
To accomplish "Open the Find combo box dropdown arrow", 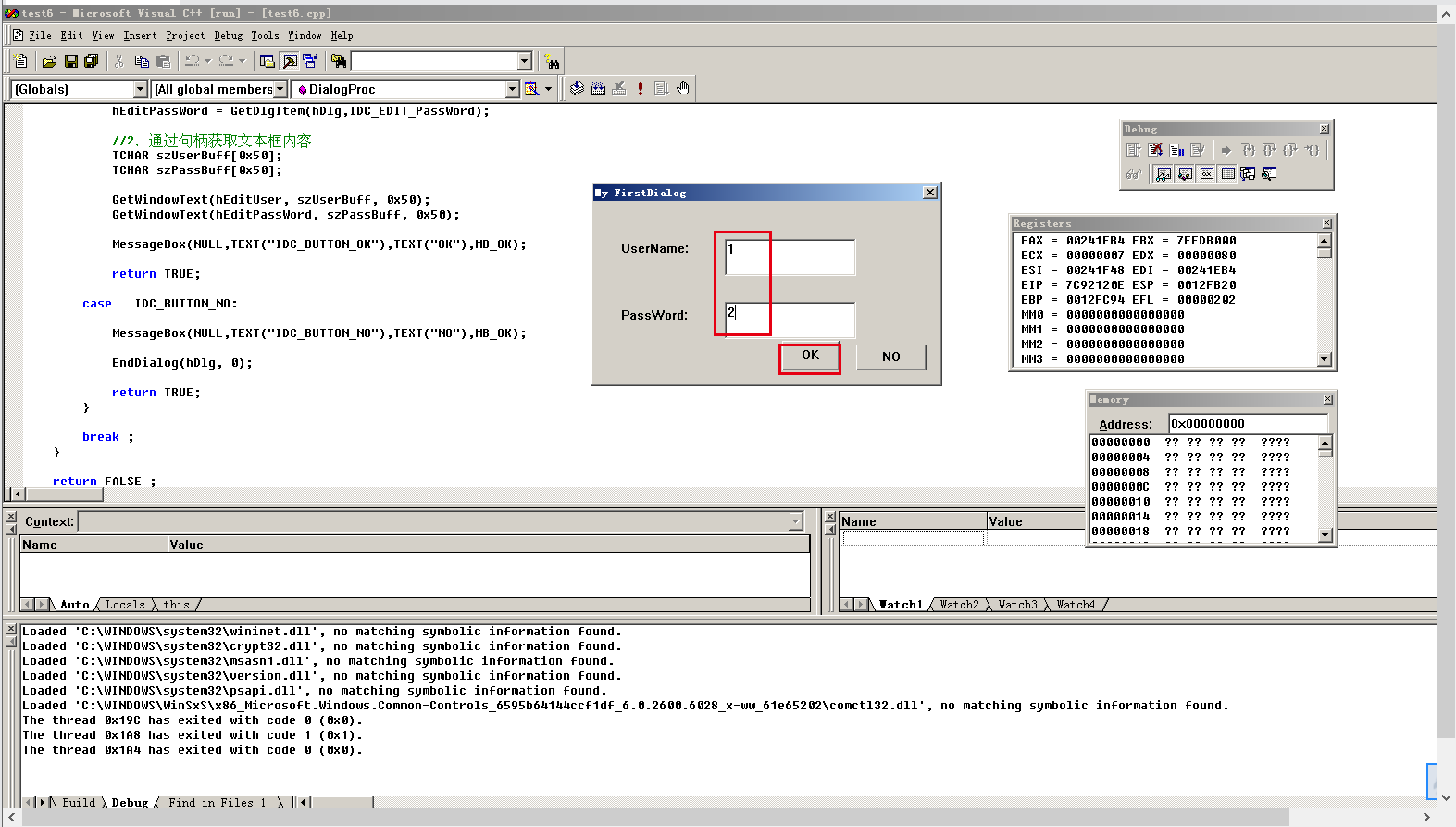I will [524, 61].
